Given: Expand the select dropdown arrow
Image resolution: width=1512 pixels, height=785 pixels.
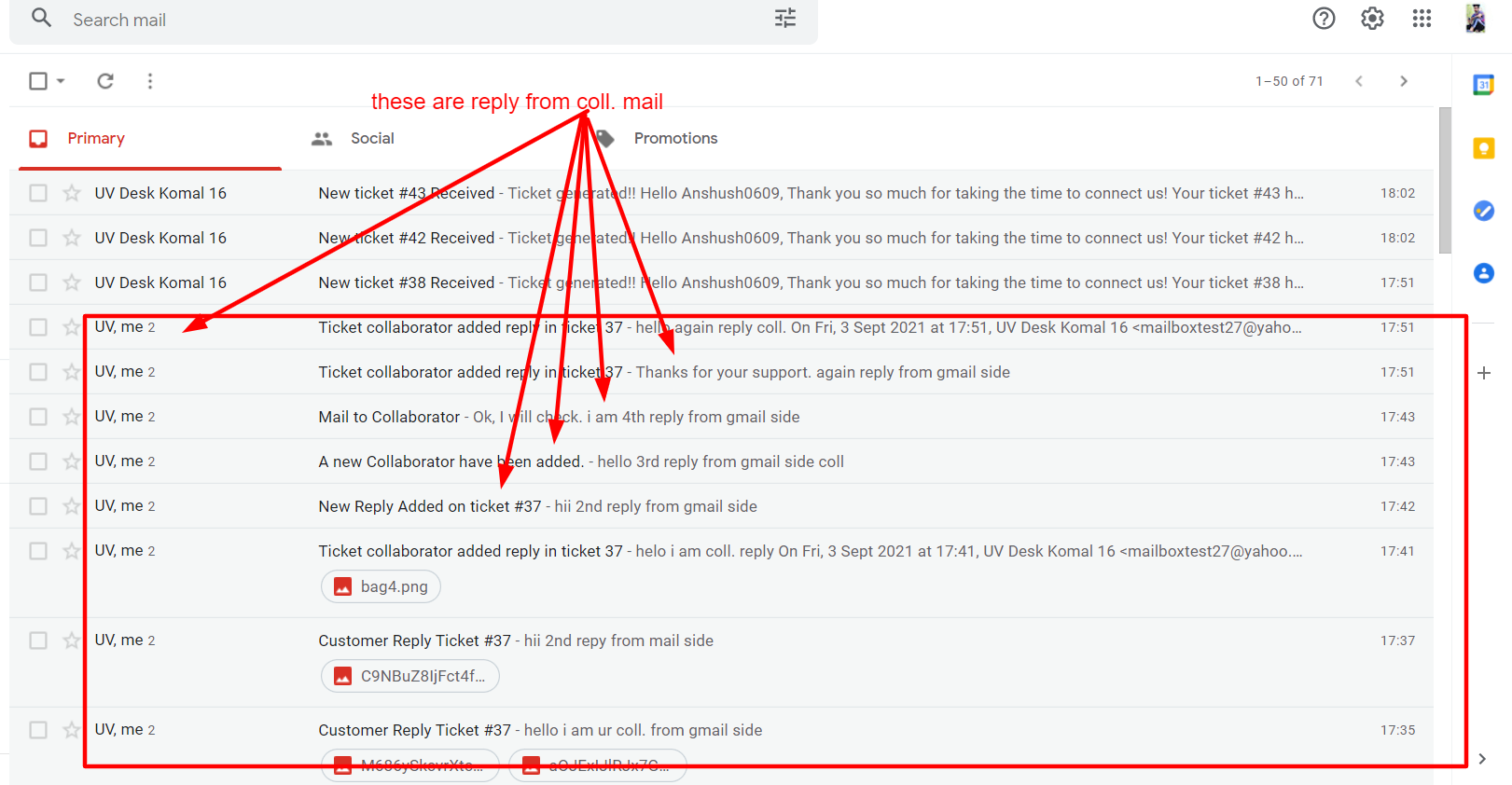Looking at the screenshot, I should 61,81.
